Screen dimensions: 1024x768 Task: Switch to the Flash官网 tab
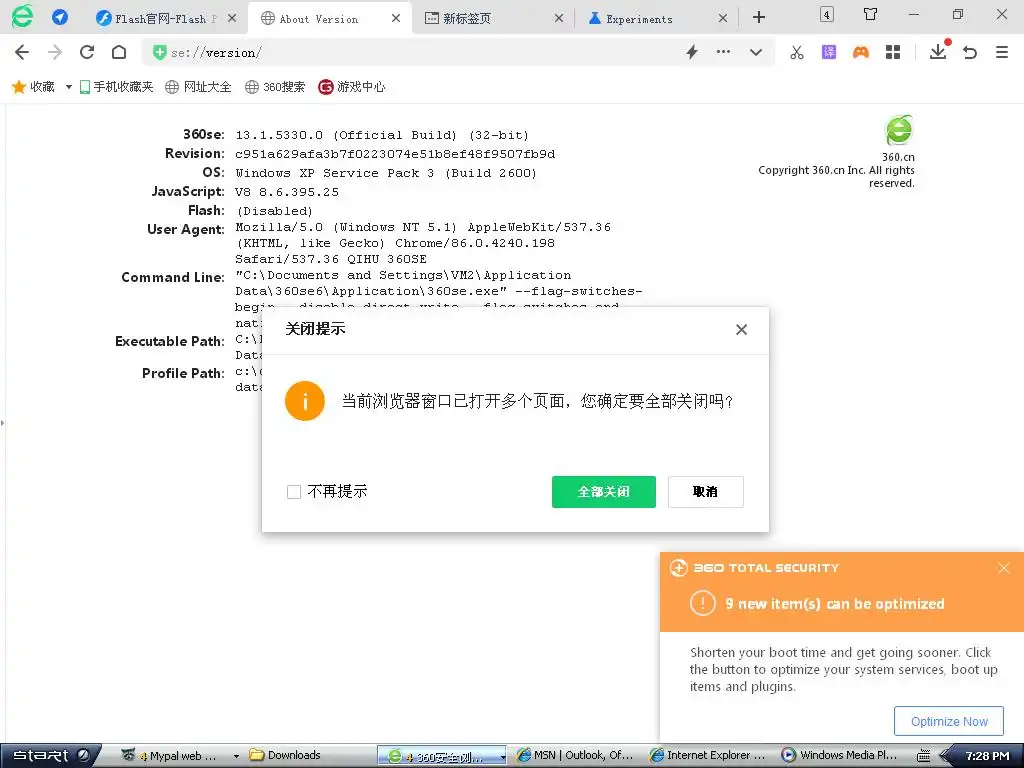point(156,19)
